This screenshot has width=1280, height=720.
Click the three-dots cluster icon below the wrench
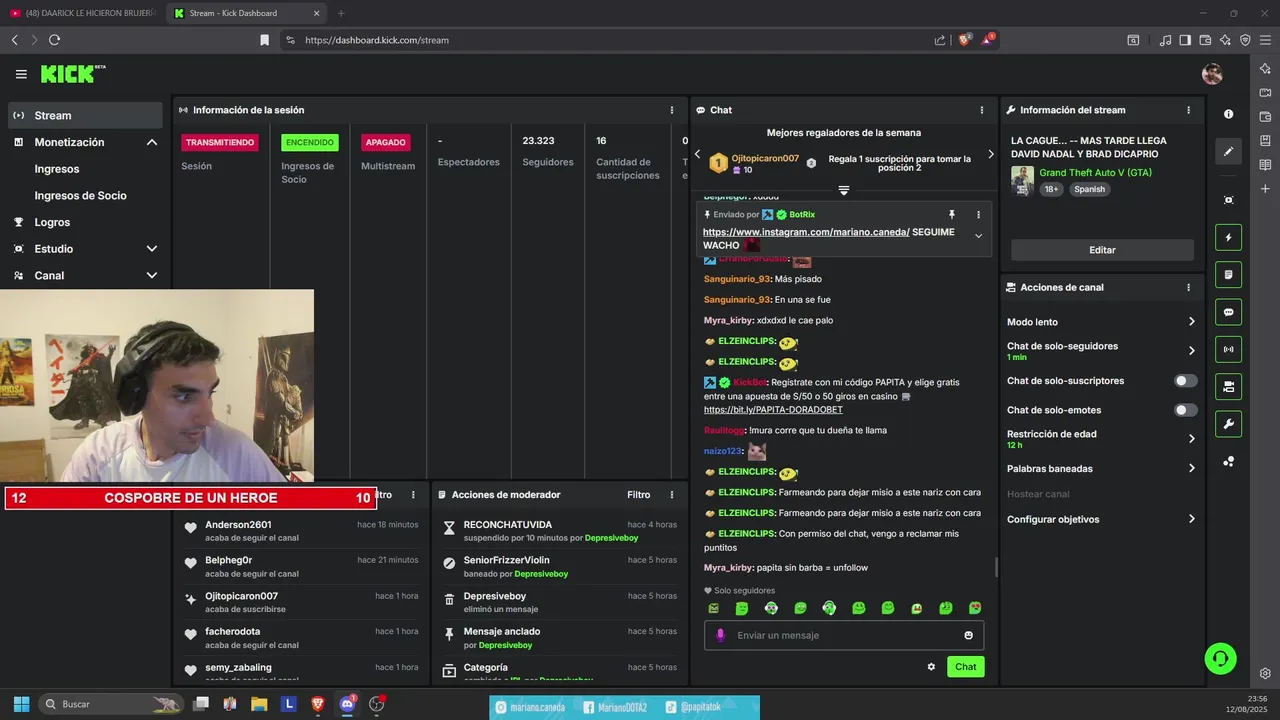click(1228, 461)
